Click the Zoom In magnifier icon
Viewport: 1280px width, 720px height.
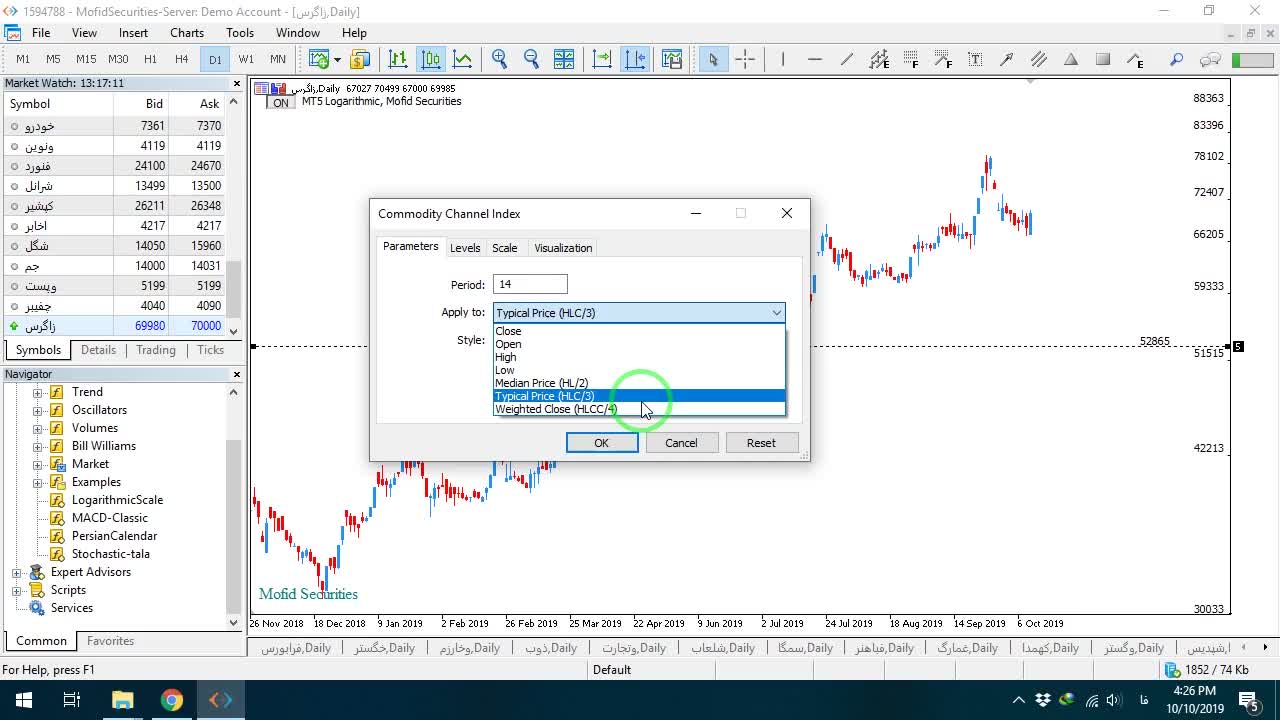499,59
